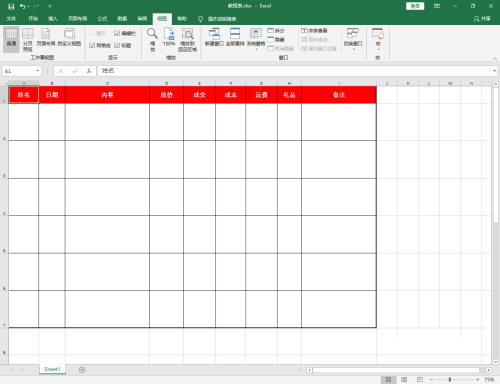
Task: Switch to the 页面布局 (Page Layout) tab
Action: [78, 19]
